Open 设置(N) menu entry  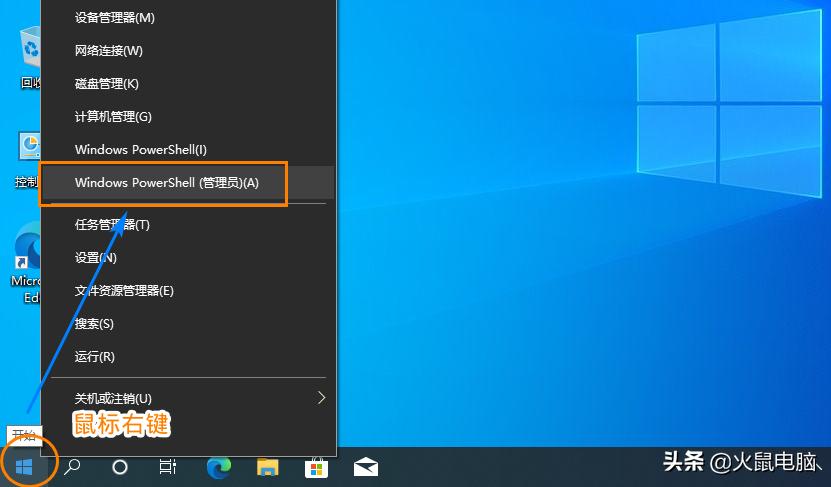[189, 258]
